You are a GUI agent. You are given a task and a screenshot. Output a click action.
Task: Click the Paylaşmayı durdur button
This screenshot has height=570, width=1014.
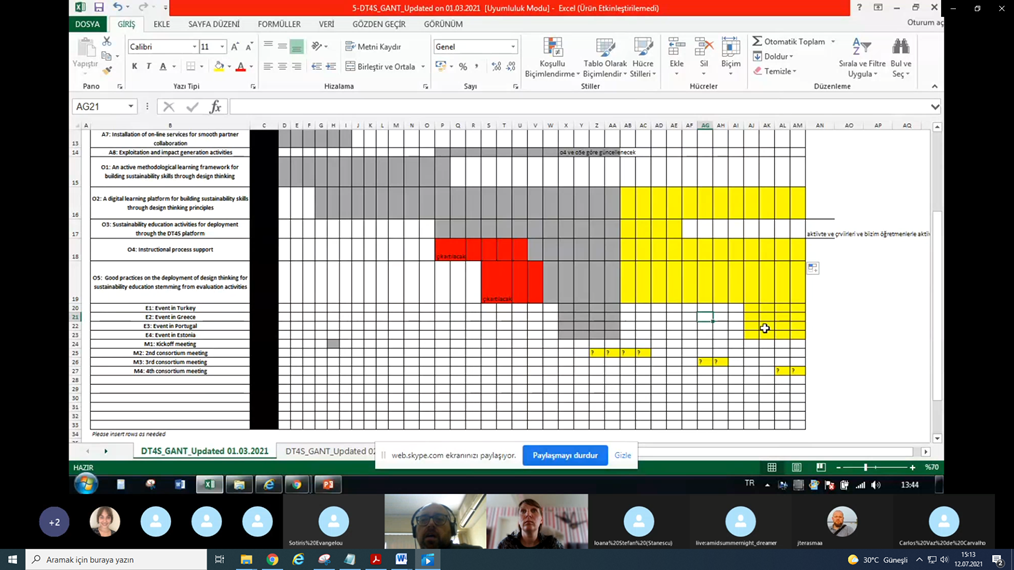click(565, 456)
